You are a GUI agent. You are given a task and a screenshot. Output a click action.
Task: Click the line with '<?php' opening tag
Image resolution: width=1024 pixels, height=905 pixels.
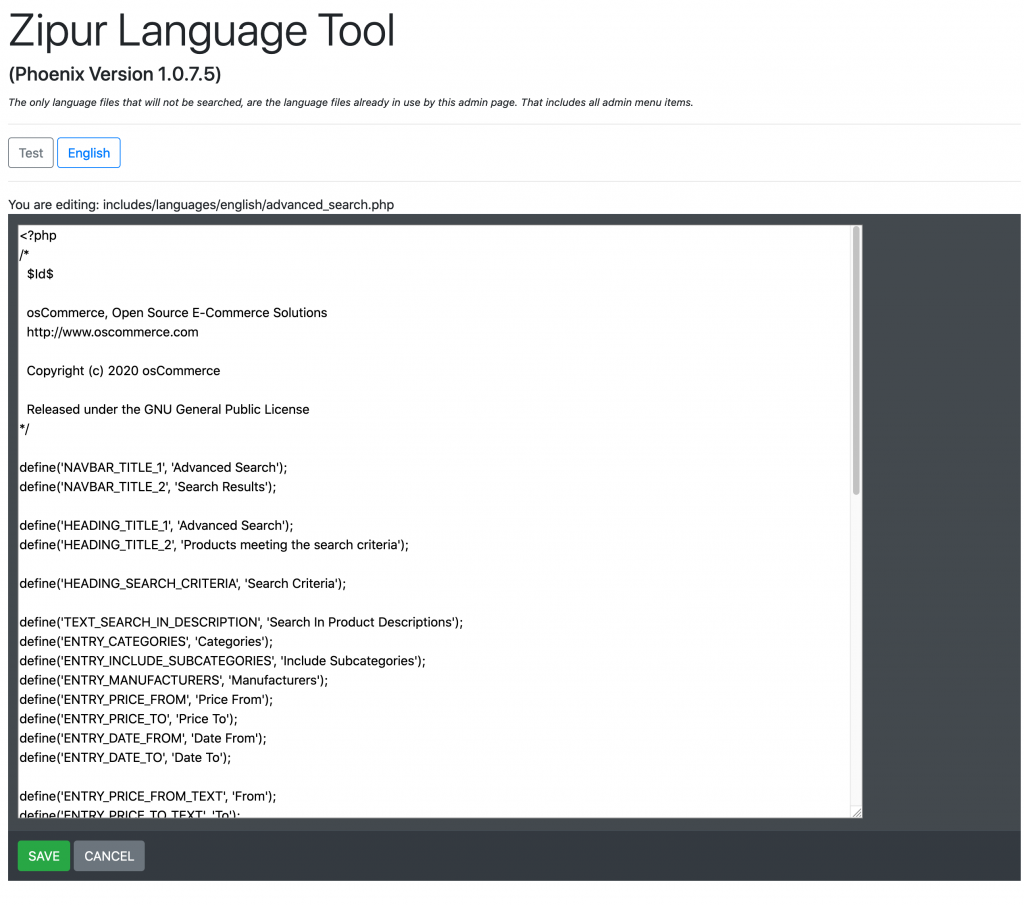click(x=38, y=236)
